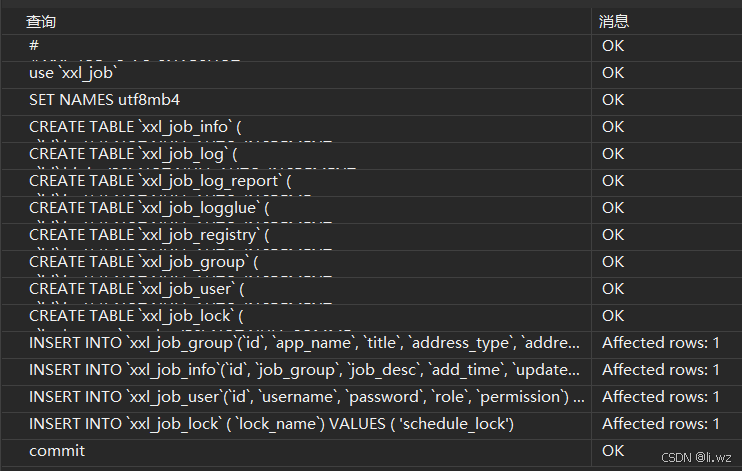The image size is (742, 471).
Task: Select INSERT INTO `xxl_job_lock` query row
Action: [x=271, y=424]
